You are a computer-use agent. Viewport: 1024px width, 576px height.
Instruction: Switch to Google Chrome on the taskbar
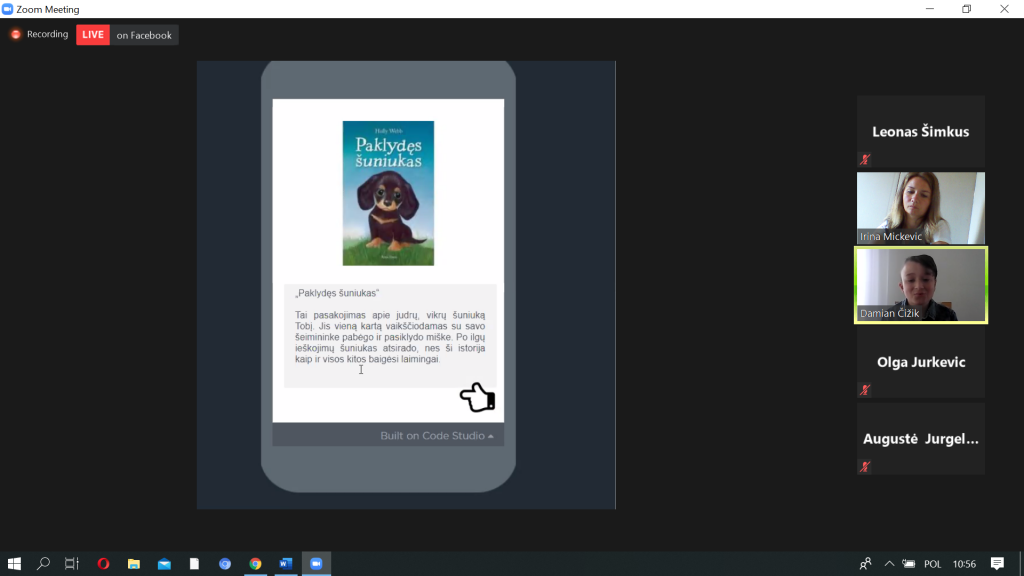pyautogui.click(x=255, y=564)
